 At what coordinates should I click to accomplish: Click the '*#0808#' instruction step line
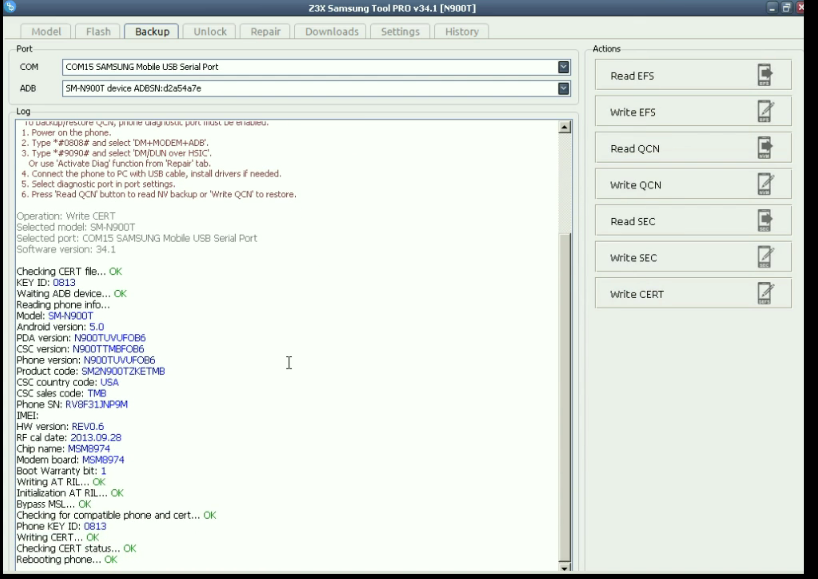pyautogui.click(x=115, y=143)
